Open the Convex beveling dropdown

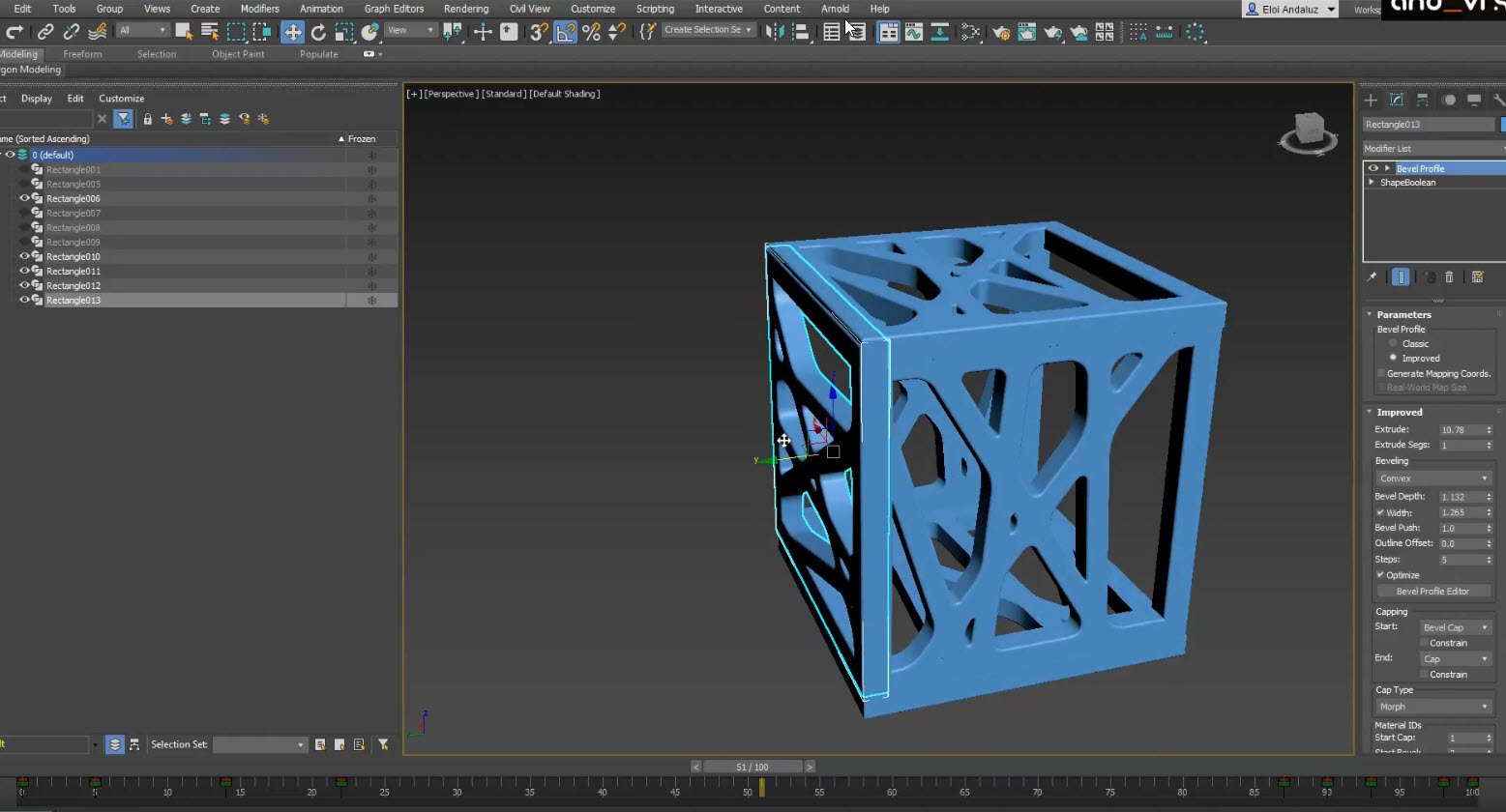pyautogui.click(x=1432, y=478)
